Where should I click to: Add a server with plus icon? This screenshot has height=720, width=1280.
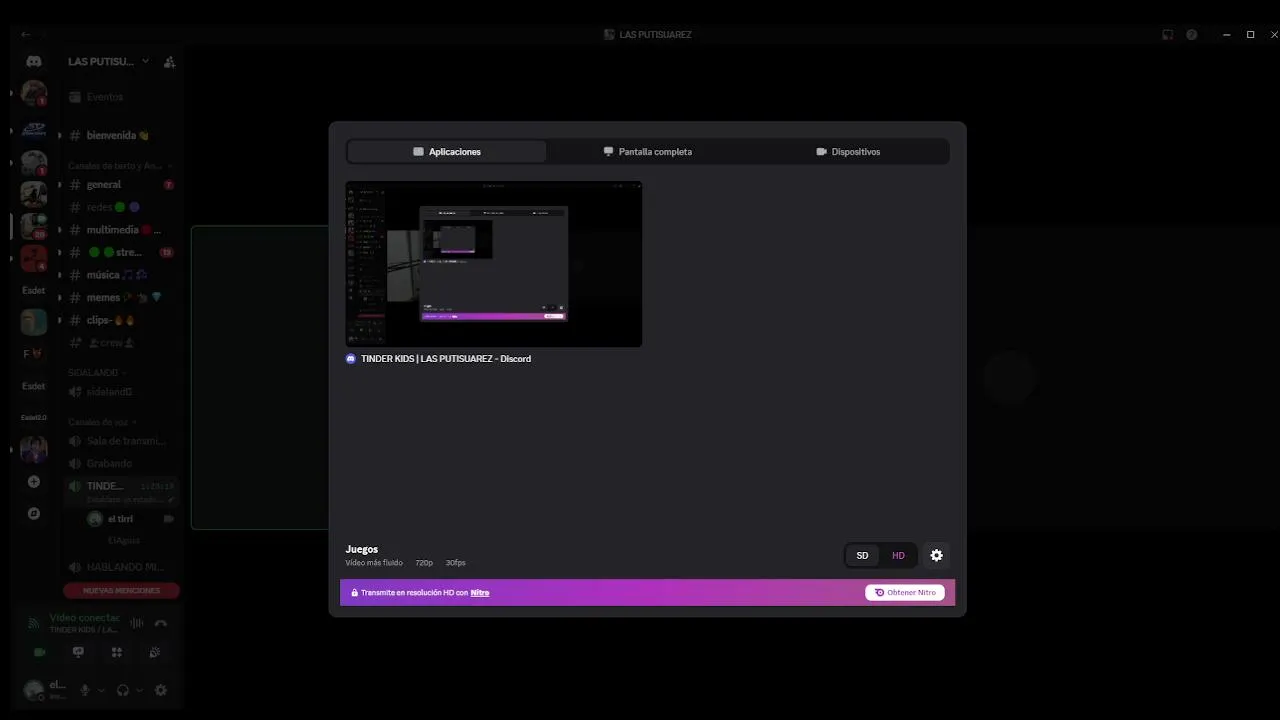pos(34,482)
